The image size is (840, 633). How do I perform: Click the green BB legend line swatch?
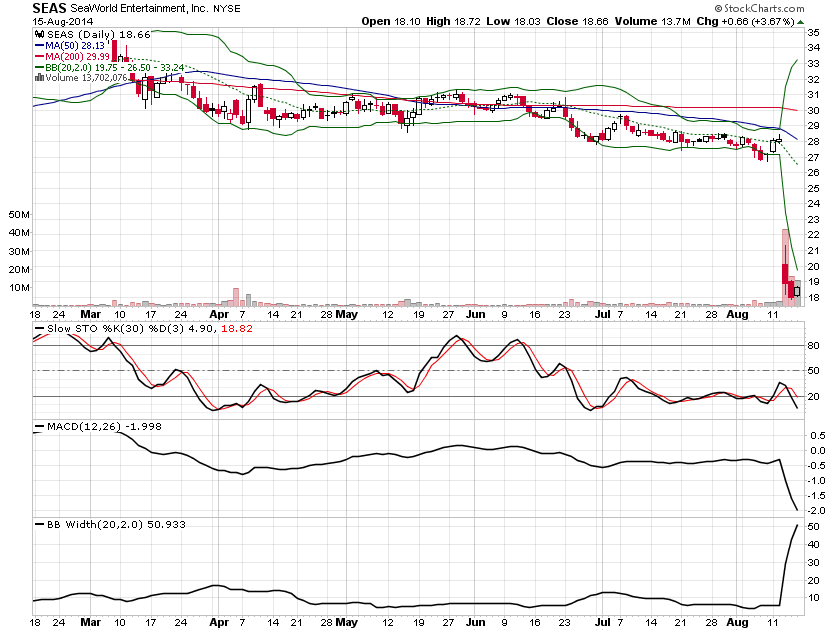coord(40,67)
